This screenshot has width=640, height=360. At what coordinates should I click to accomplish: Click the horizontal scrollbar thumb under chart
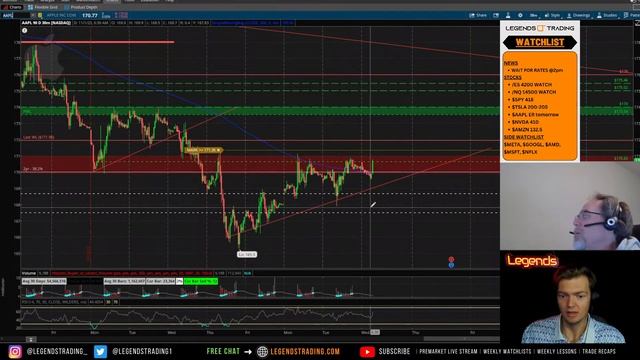[461, 339]
